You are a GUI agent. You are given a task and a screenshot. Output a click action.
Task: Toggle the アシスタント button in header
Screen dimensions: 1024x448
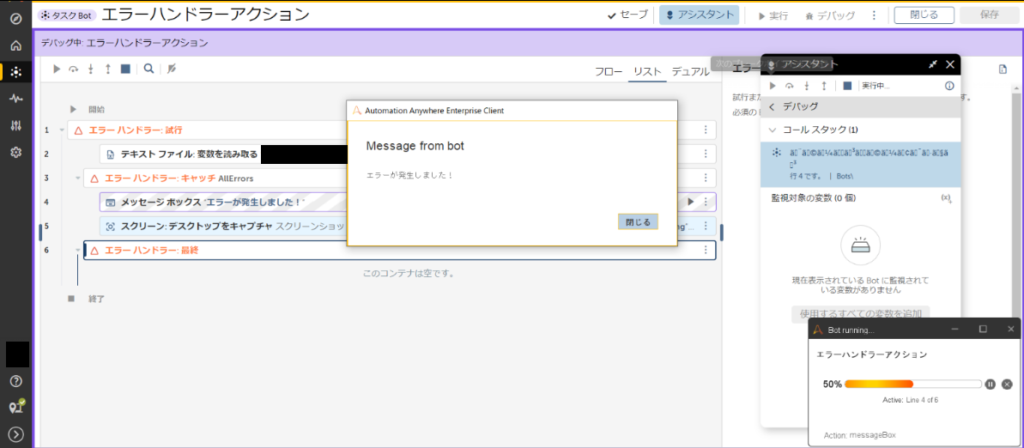[699, 15]
